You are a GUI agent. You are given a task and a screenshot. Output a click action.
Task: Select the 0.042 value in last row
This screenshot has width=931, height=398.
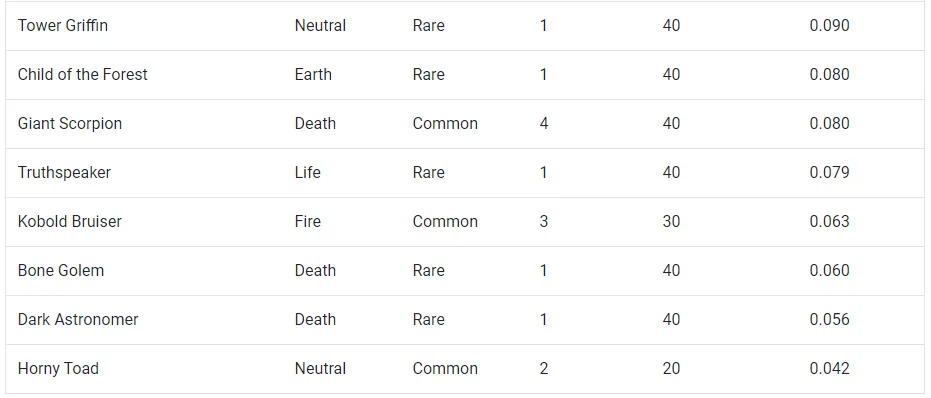[829, 368]
